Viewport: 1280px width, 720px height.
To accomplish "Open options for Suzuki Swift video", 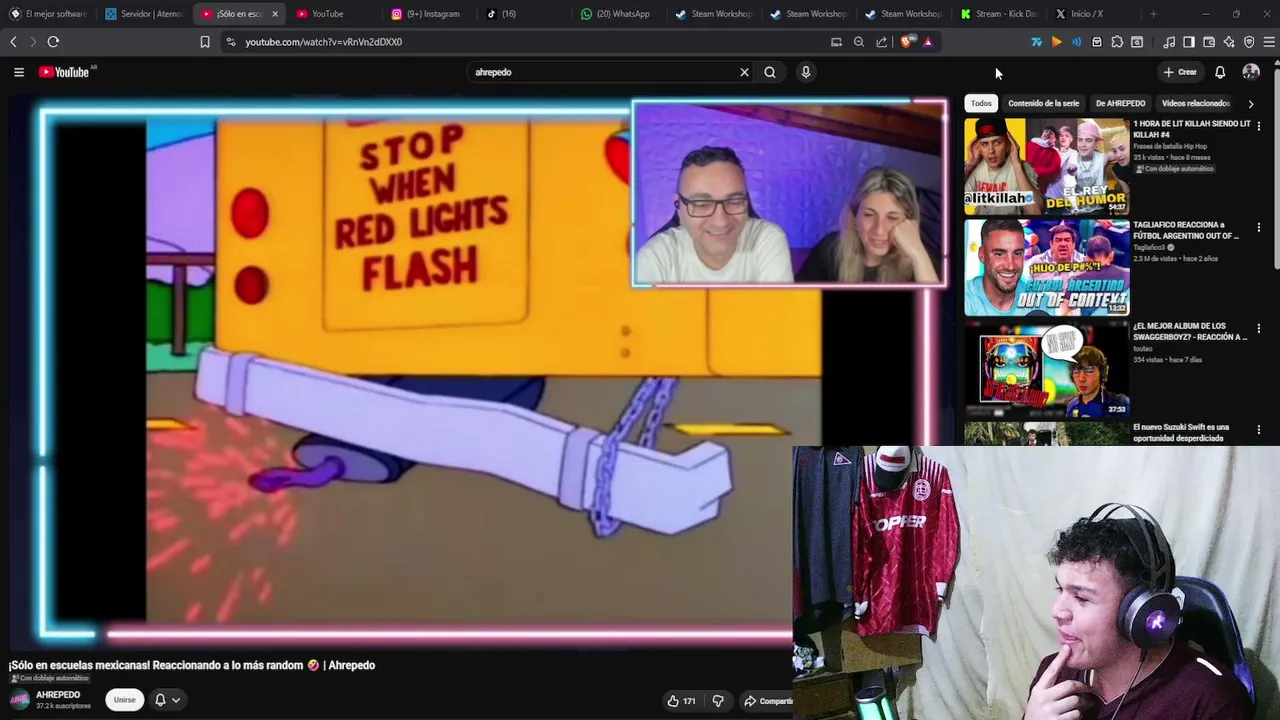I will click(x=1259, y=430).
